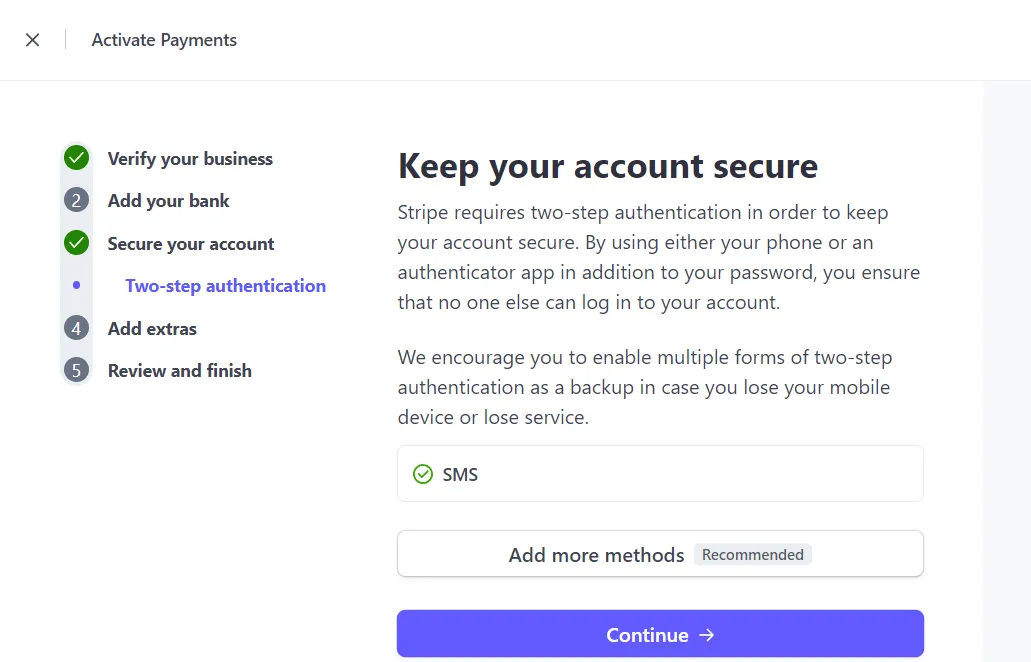
Task: Click green checkmark beside Secure your account
Action: pyautogui.click(x=76, y=243)
